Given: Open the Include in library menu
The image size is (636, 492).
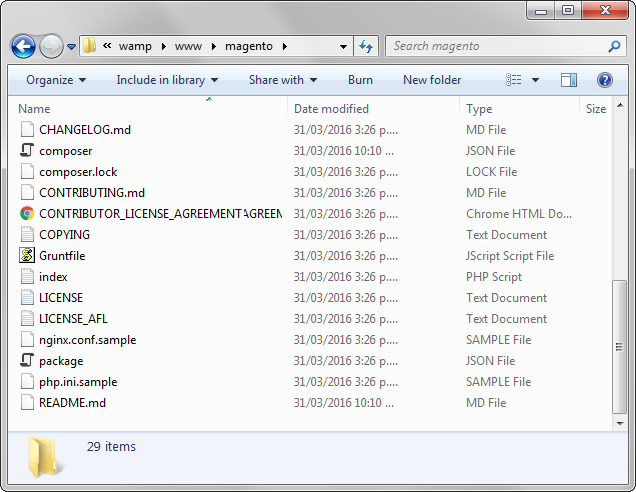Looking at the screenshot, I should (x=167, y=80).
